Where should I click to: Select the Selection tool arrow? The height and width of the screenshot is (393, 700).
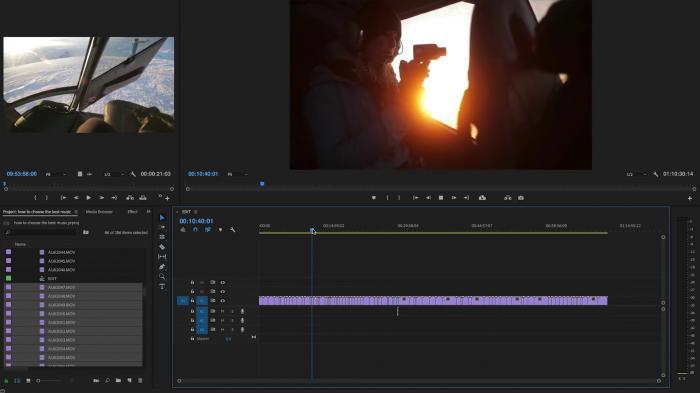(162, 217)
